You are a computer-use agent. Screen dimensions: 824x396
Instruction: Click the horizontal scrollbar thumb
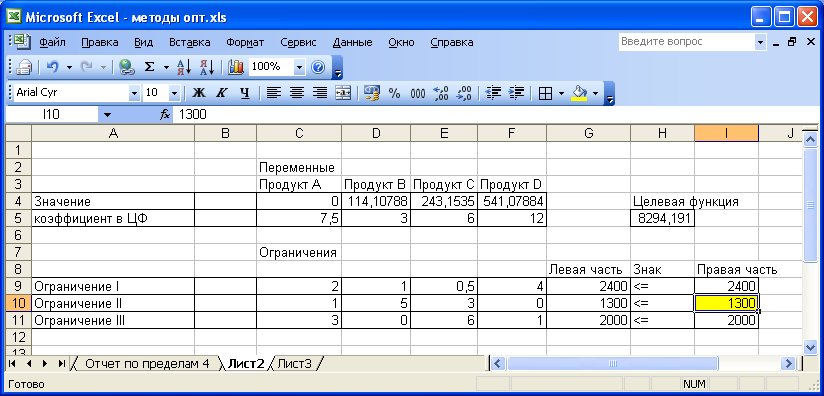[612, 363]
